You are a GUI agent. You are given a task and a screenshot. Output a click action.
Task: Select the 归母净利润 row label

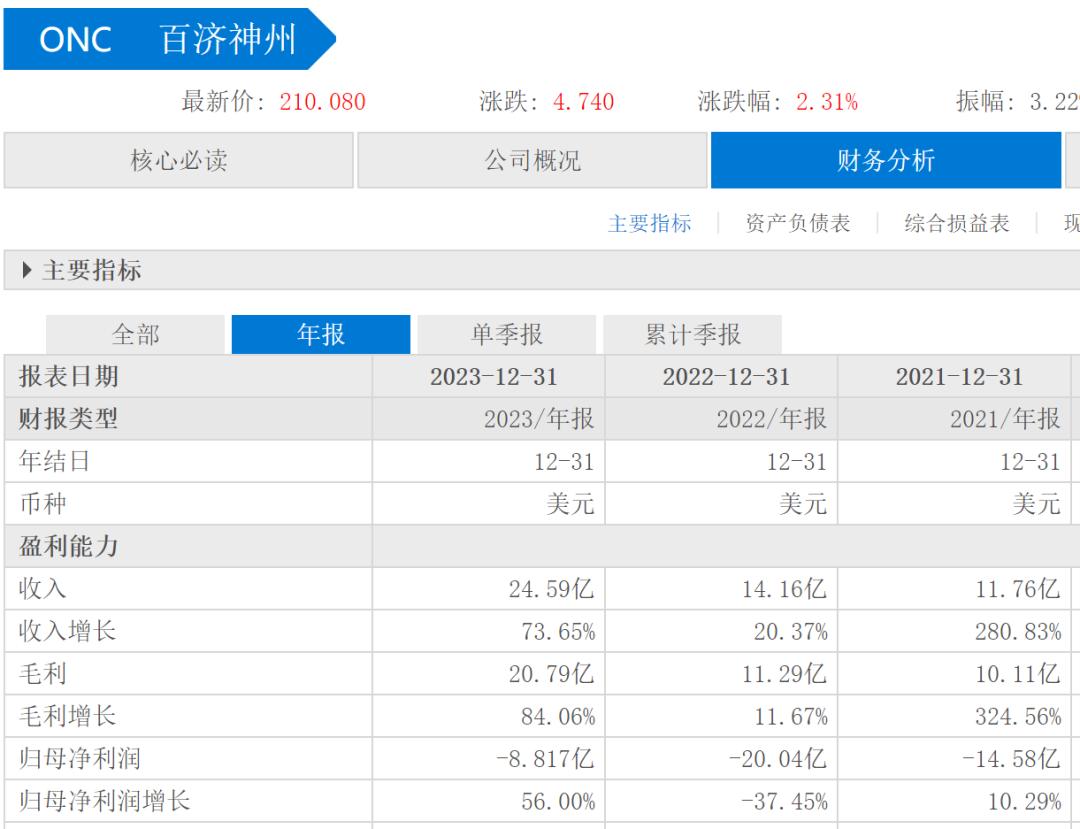(x=80, y=758)
